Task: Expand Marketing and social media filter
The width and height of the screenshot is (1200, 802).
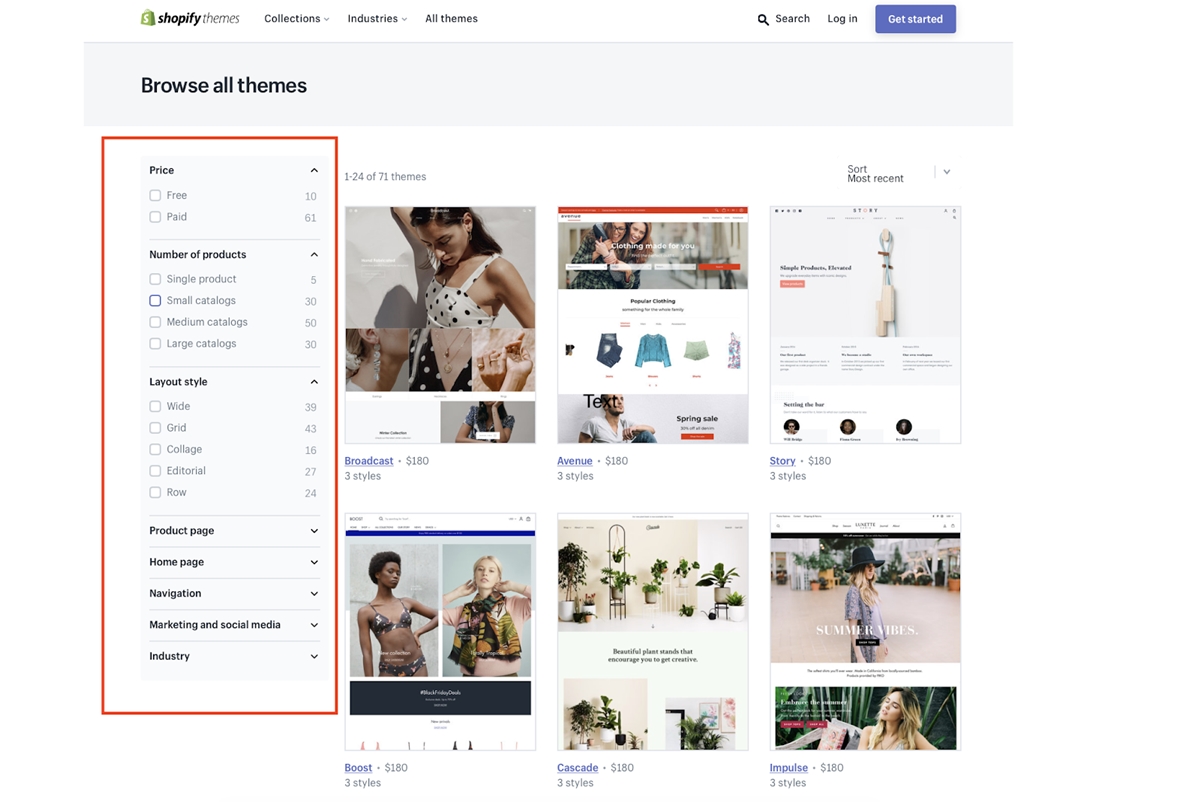Action: click(314, 625)
